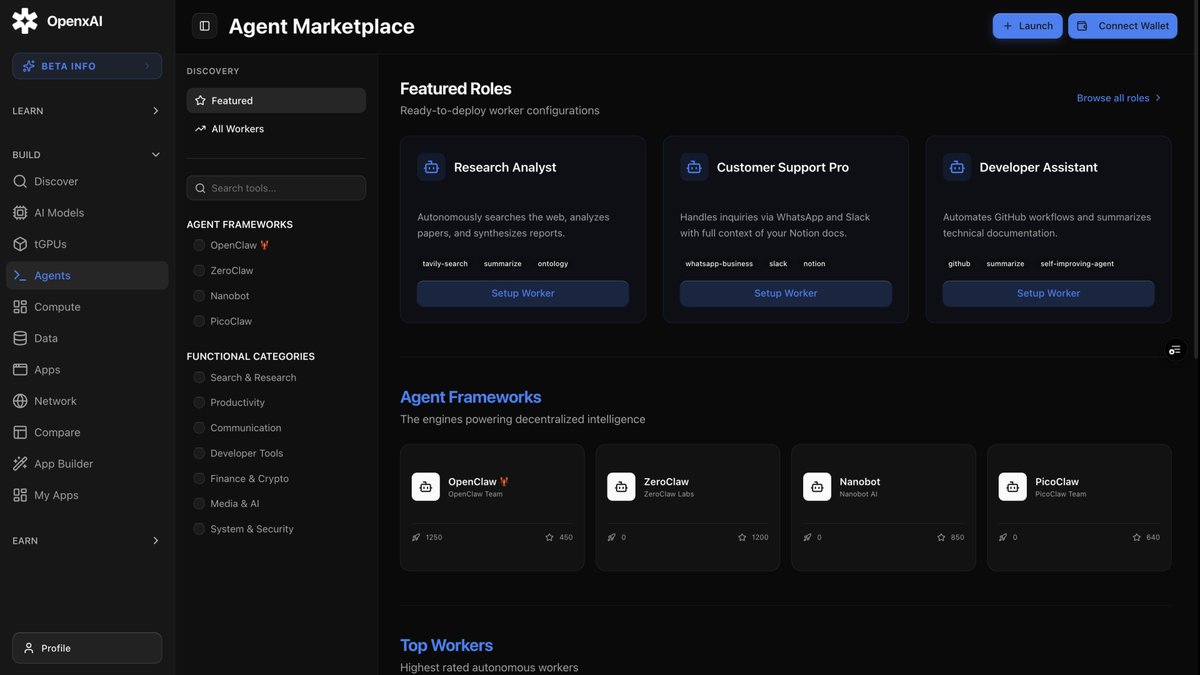The image size is (1200, 675).
Task: Click the Agents terminal icon
Action: click(x=20, y=276)
